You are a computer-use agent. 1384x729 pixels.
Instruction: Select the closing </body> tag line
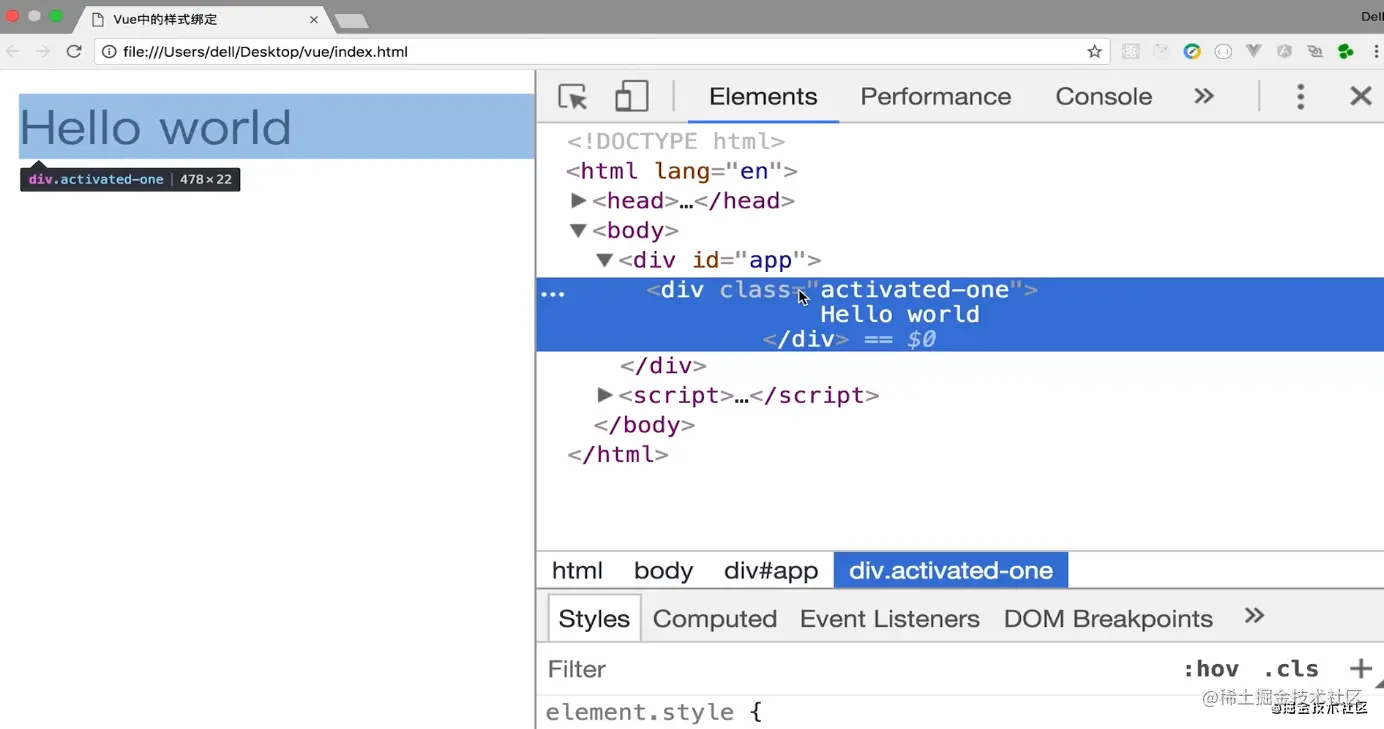pyautogui.click(x=644, y=425)
